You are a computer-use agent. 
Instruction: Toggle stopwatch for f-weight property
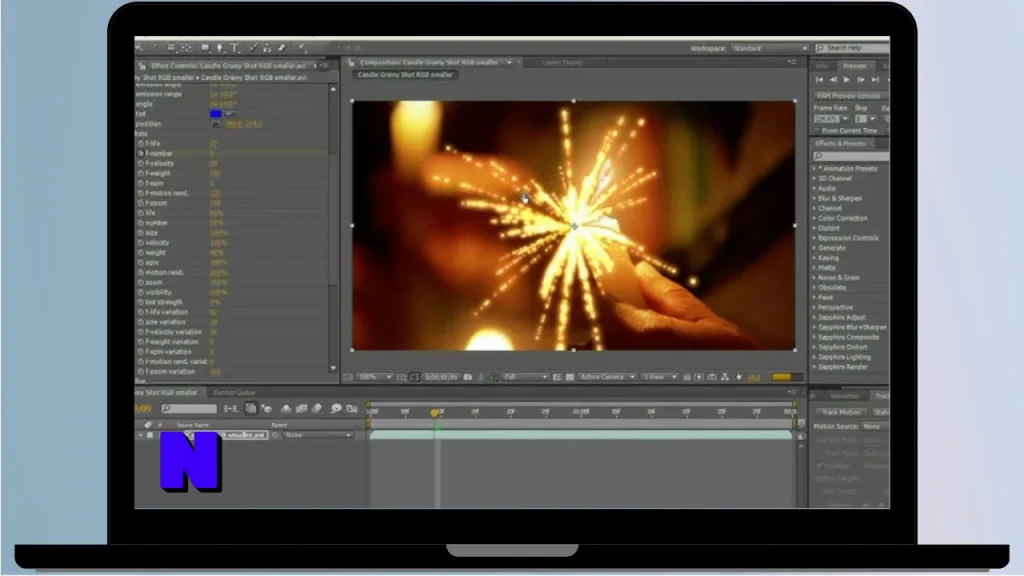140,173
